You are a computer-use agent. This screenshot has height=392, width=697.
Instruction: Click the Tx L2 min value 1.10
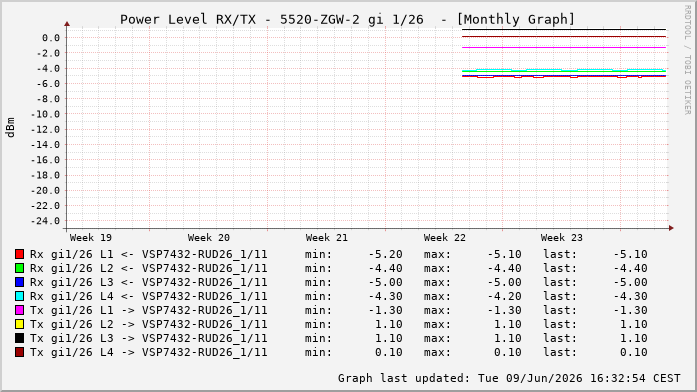[x=389, y=324]
